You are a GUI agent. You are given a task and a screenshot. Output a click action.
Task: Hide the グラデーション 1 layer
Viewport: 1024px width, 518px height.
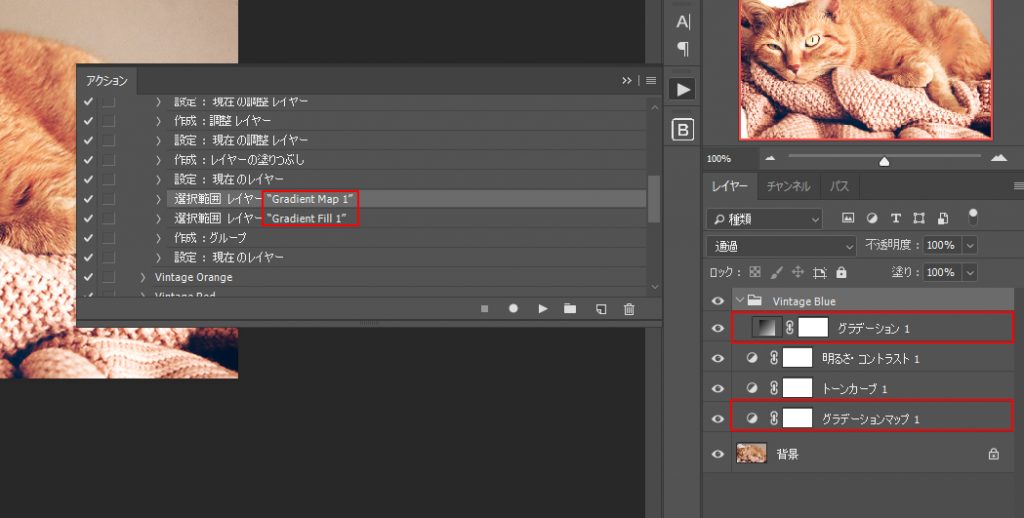pos(718,329)
